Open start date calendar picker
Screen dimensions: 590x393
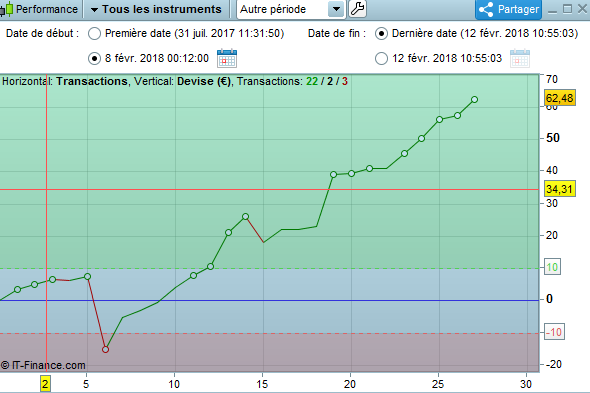coord(227,58)
